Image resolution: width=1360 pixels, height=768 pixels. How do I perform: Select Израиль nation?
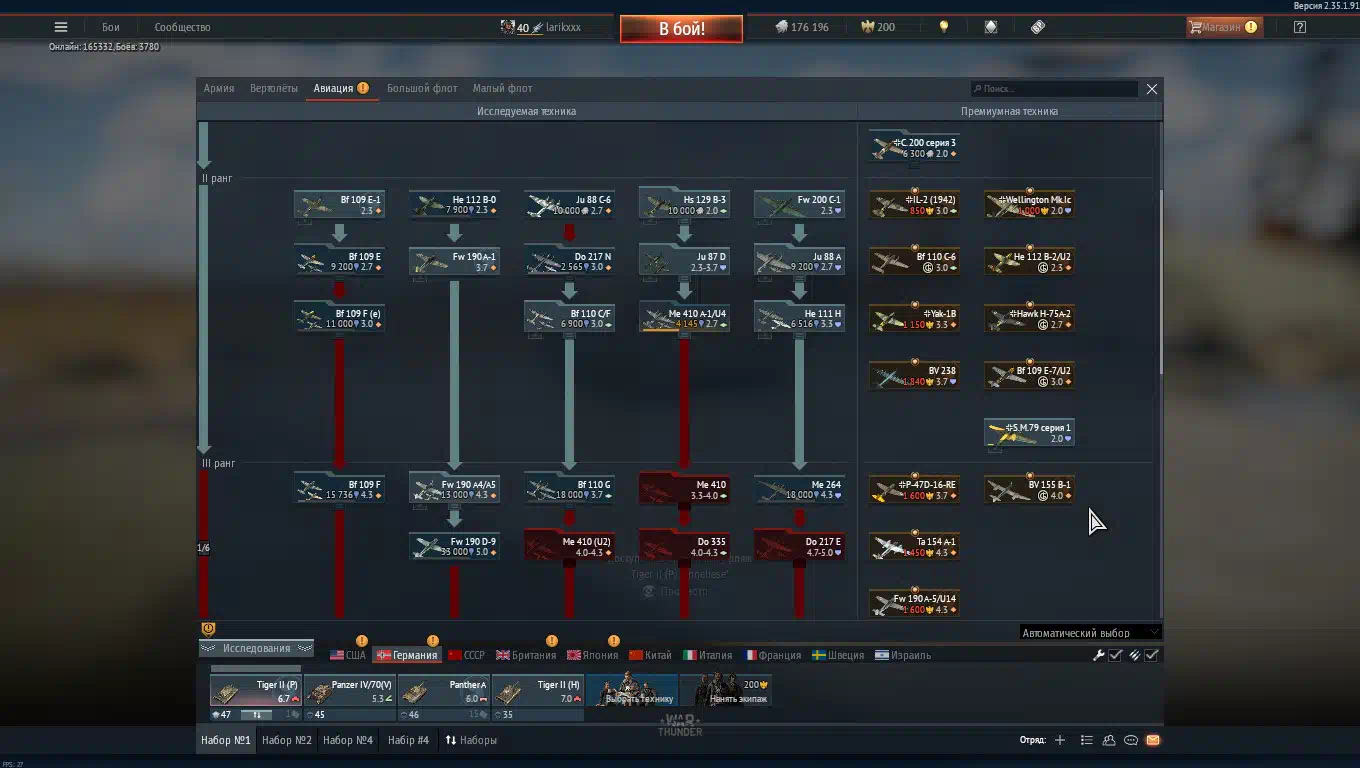(x=903, y=655)
